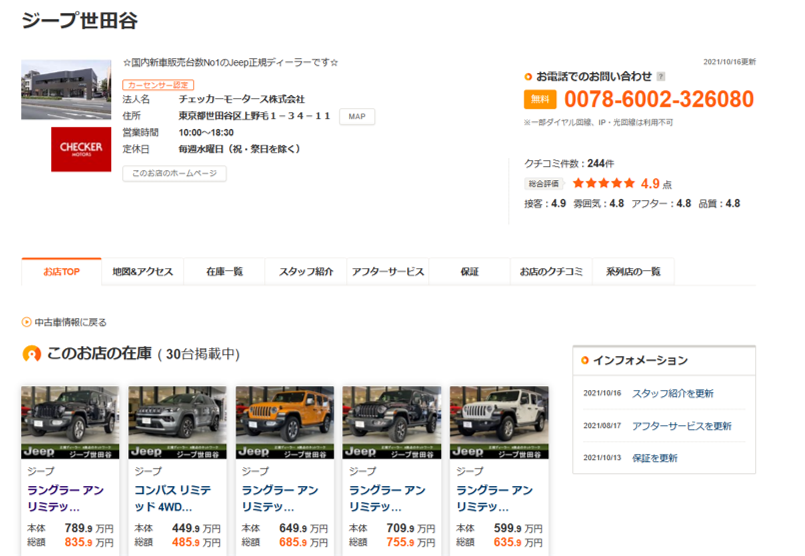Click the orange arrow icon before 中古車情報に戻る
The width and height of the screenshot is (805, 556).
pyautogui.click(x=26, y=322)
